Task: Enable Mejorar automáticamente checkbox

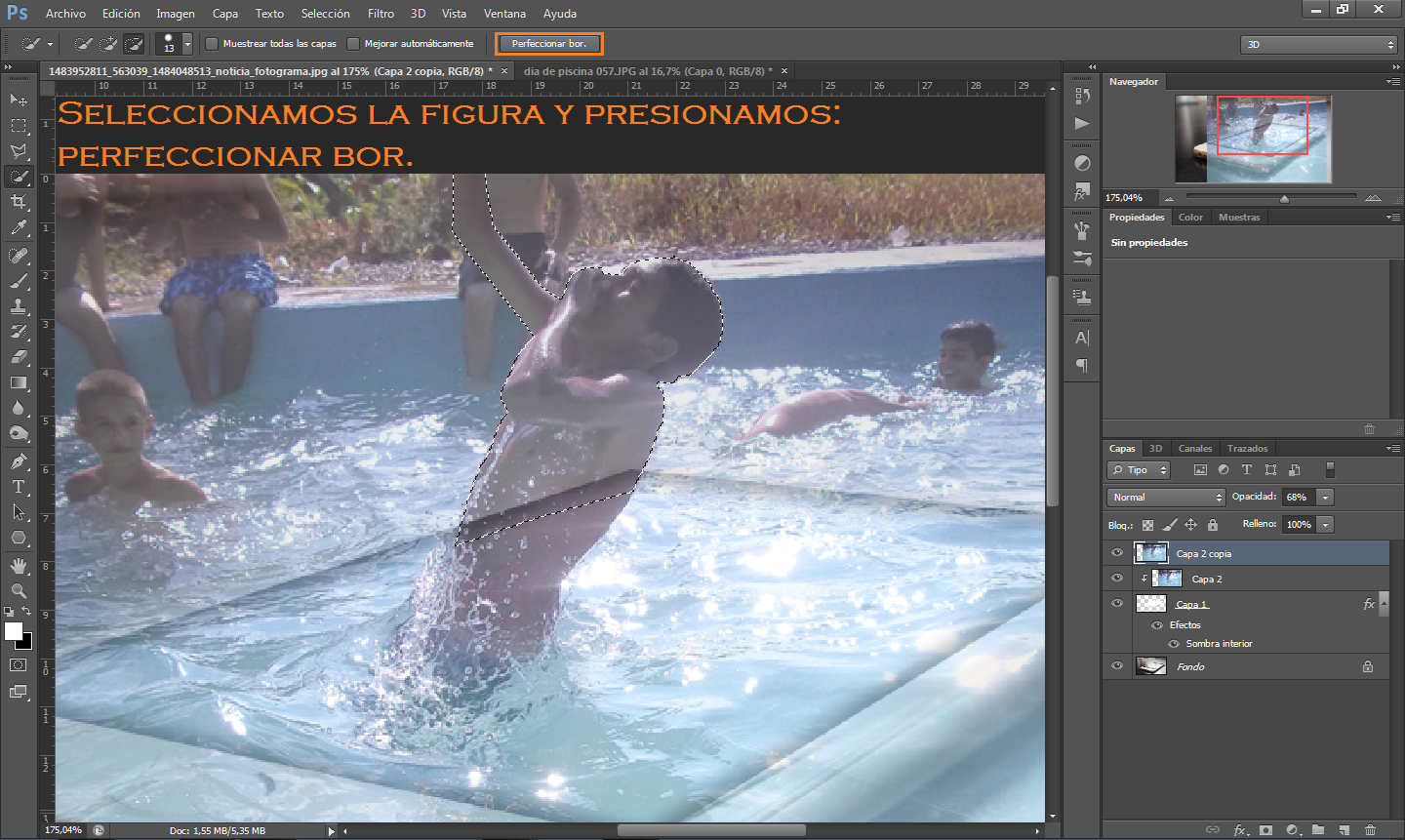Action: (353, 44)
